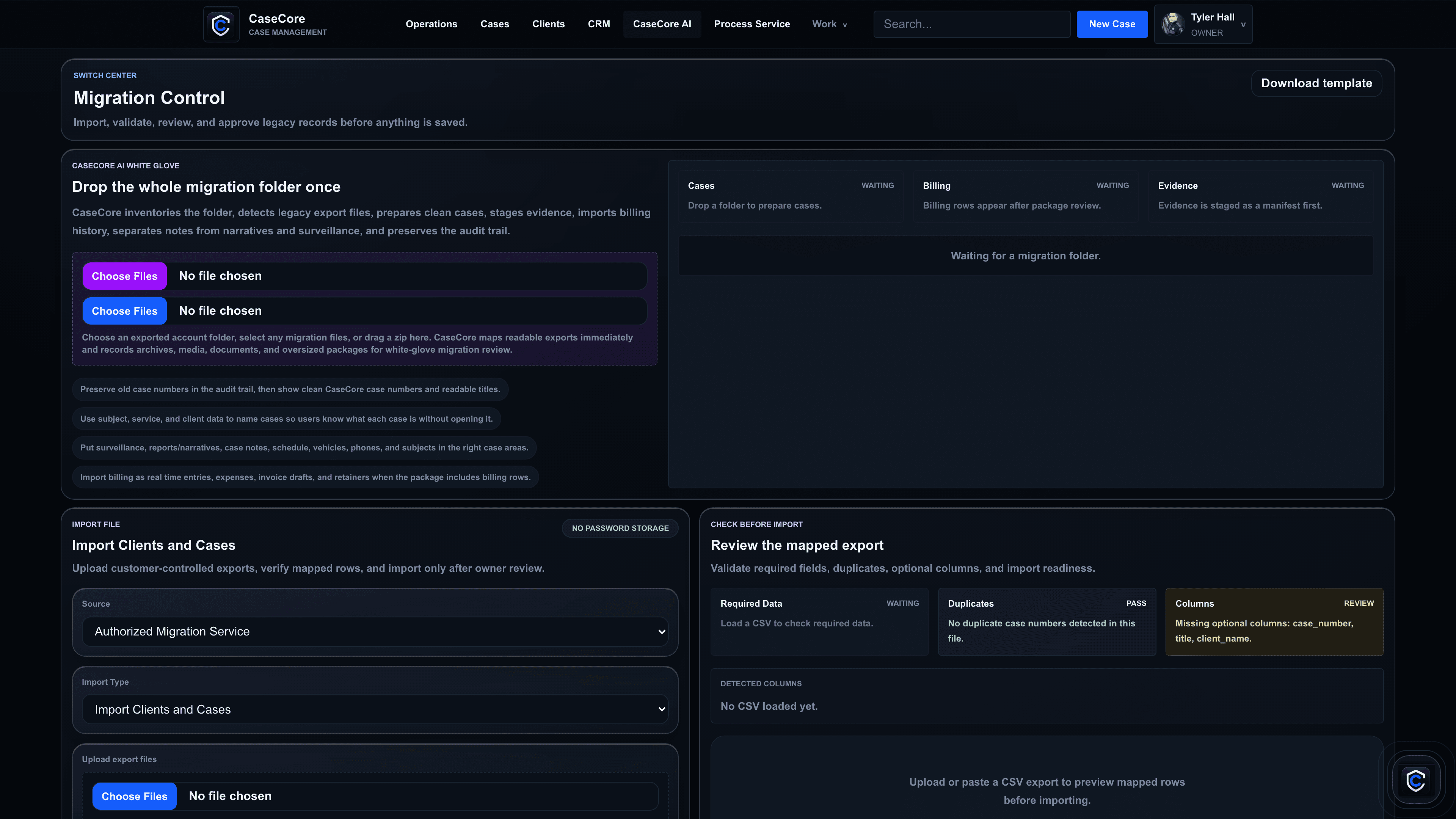Click Choose Files under Upload export files
Image resolution: width=1456 pixels, height=819 pixels.
[x=135, y=796]
